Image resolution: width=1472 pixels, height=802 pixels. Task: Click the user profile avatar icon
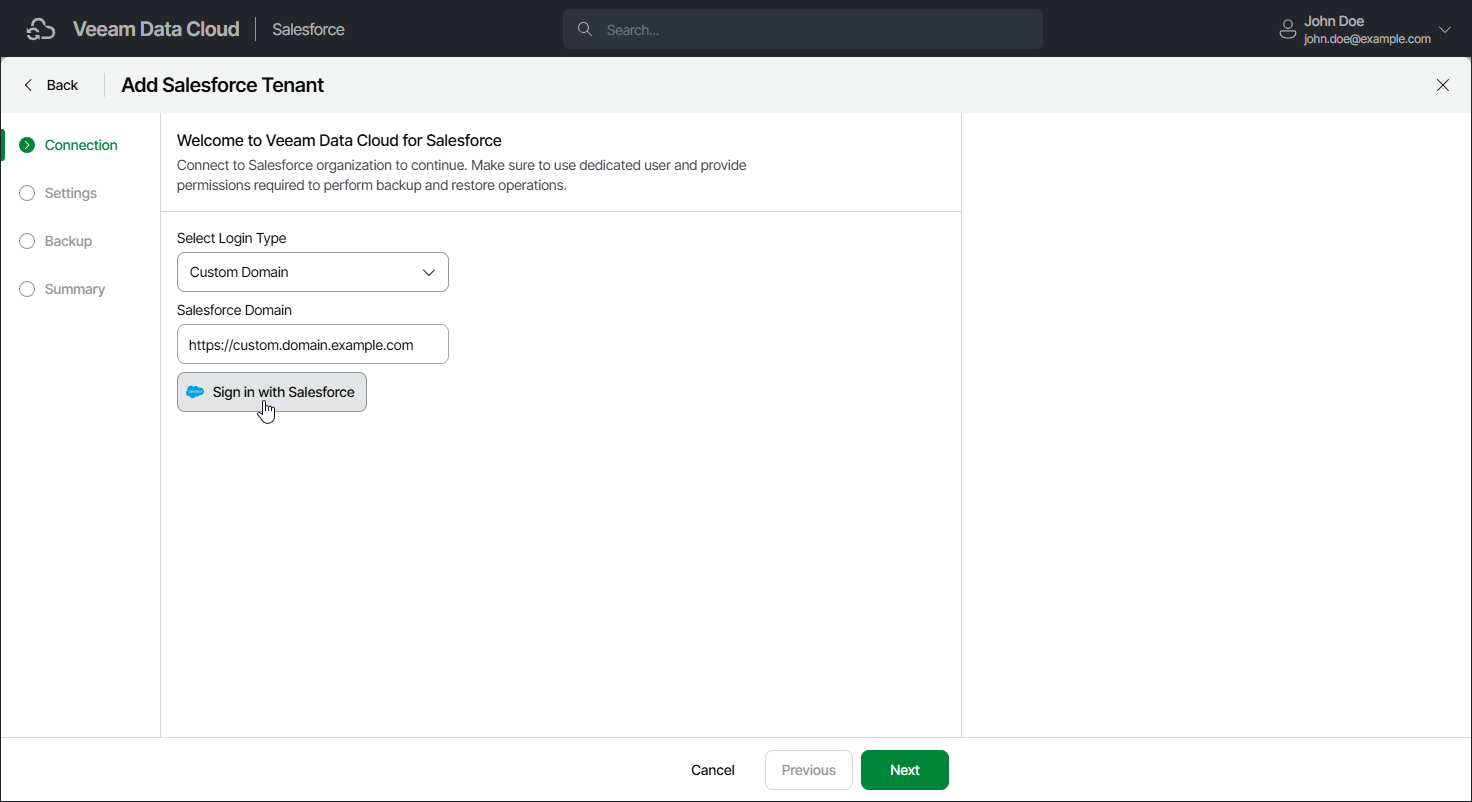coord(1288,30)
